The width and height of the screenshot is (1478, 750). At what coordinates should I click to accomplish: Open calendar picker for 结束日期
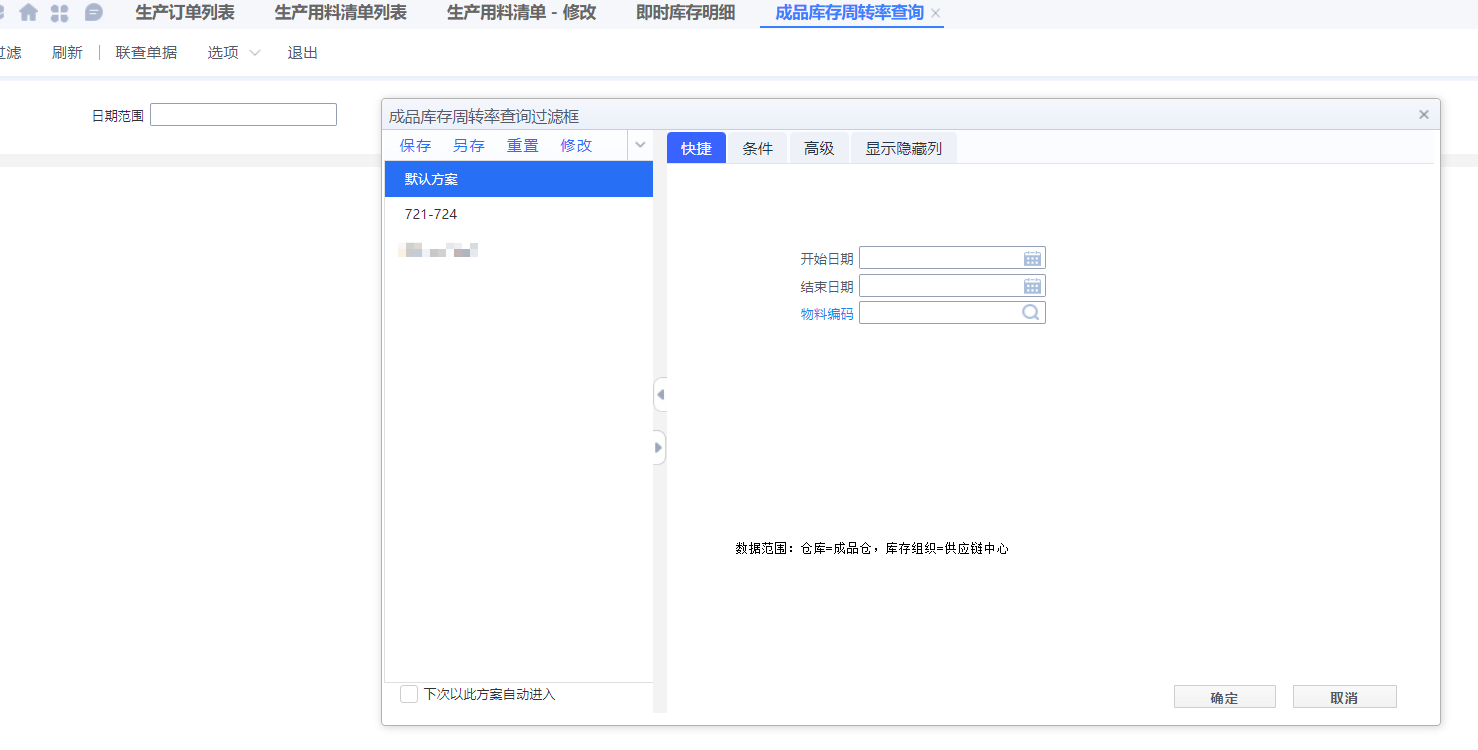tap(1033, 286)
